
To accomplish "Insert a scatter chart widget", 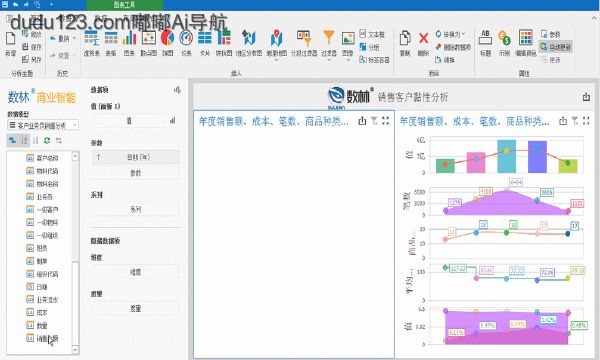I will tap(148, 43).
